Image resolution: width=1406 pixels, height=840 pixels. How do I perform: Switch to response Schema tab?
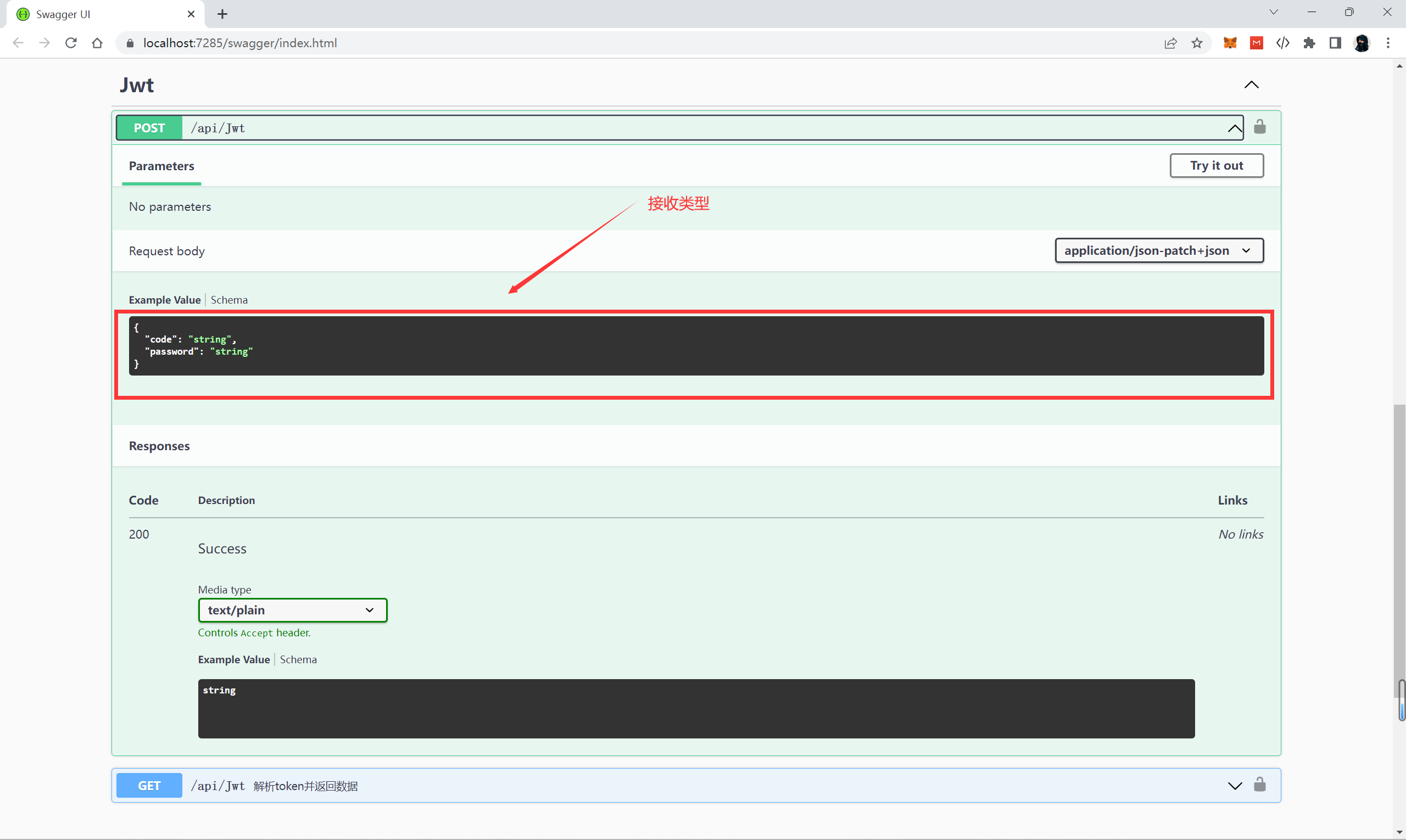(x=298, y=659)
